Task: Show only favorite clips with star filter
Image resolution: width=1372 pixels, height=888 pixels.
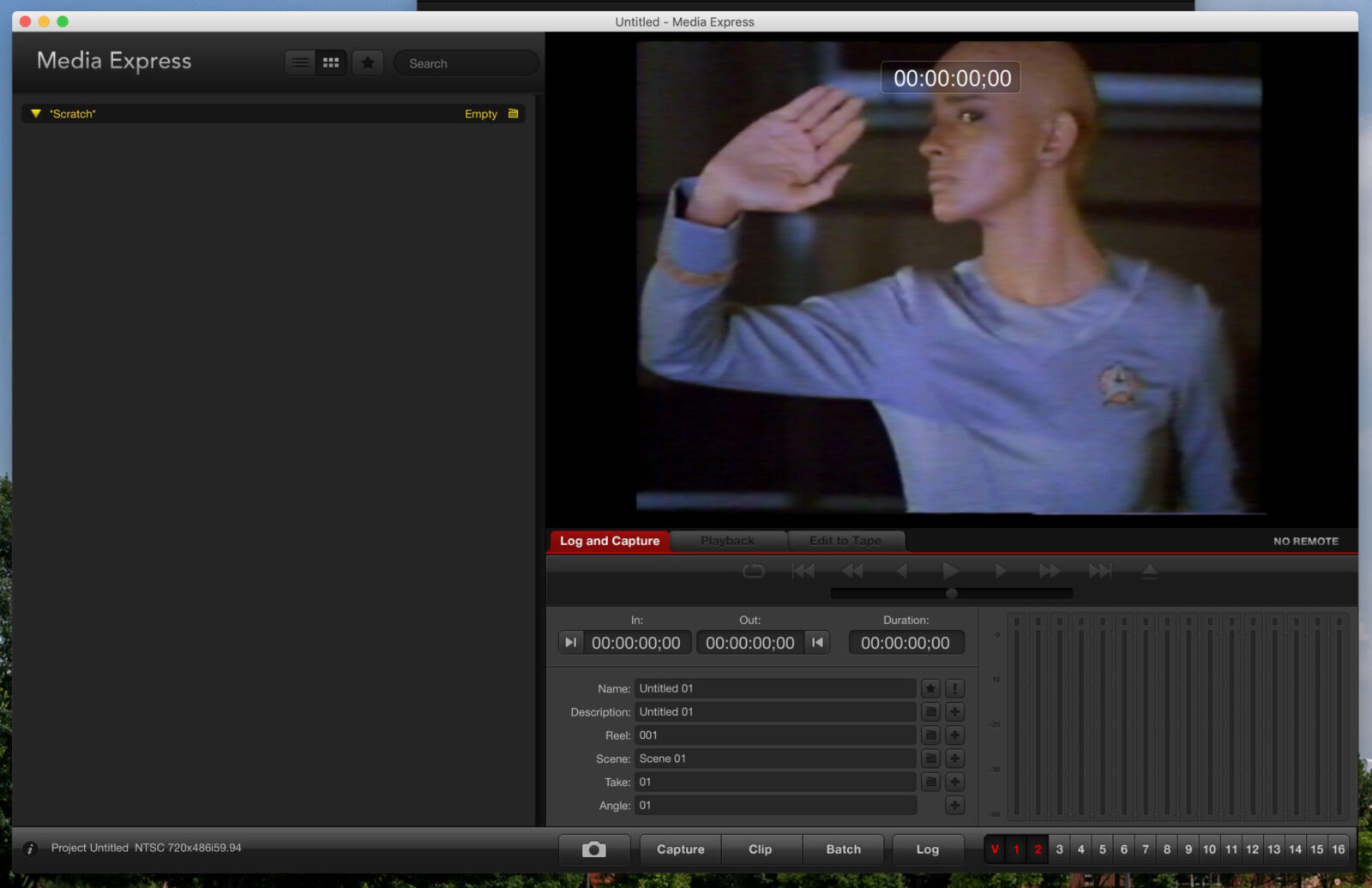Action: click(368, 63)
